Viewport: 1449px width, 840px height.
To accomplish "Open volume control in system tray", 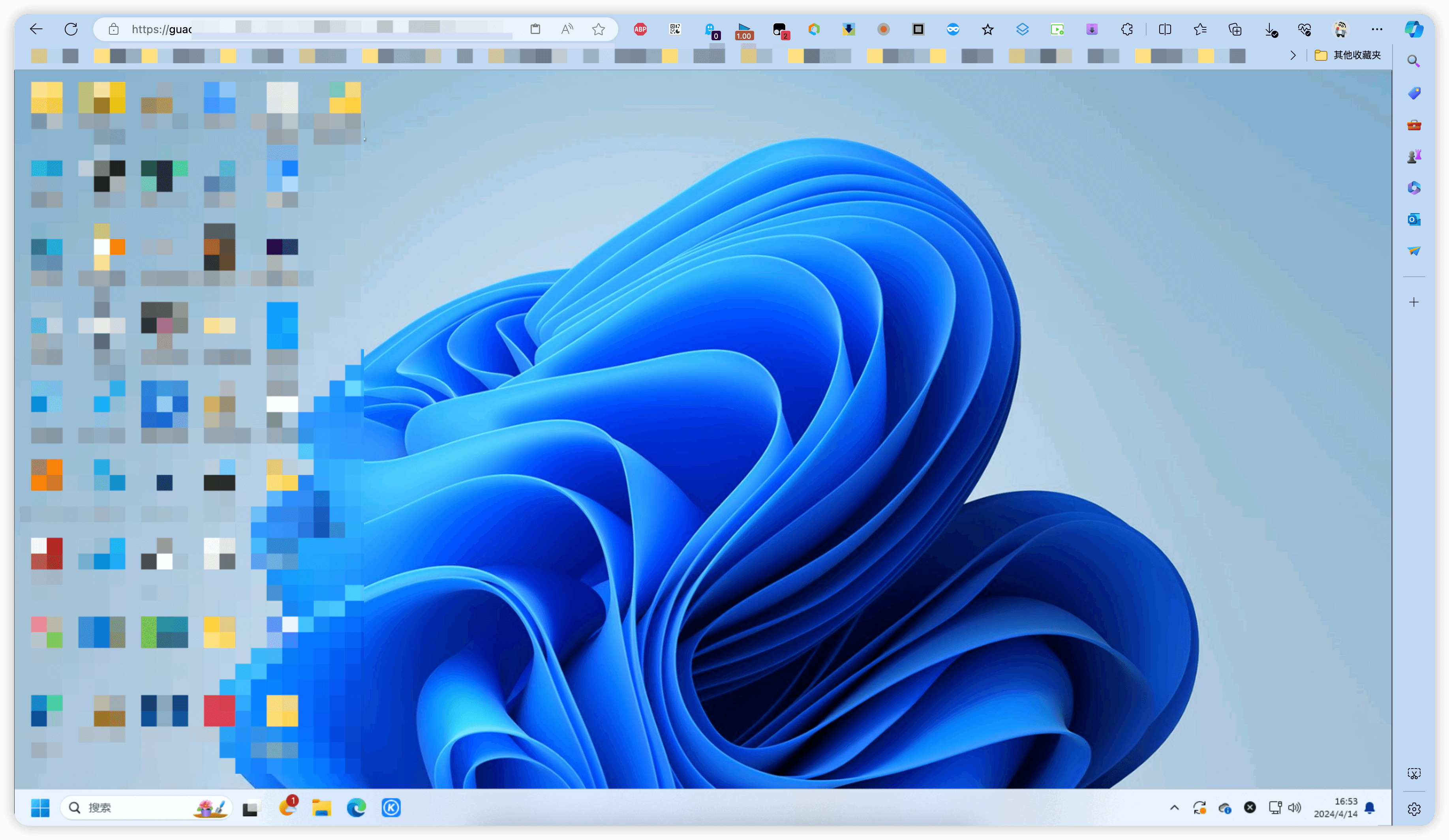I will pyautogui.click(x=1295, y=808).
